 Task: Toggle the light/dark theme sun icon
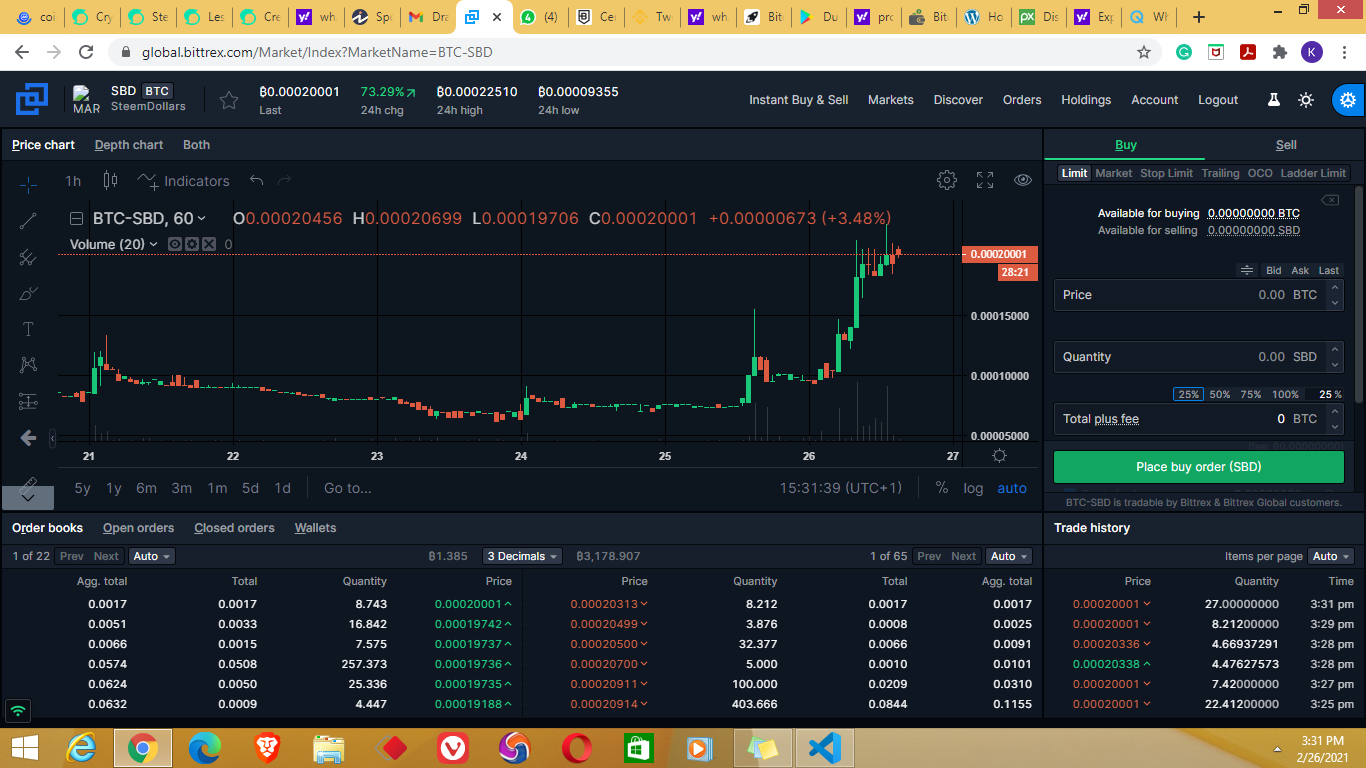click(1306, 100)
